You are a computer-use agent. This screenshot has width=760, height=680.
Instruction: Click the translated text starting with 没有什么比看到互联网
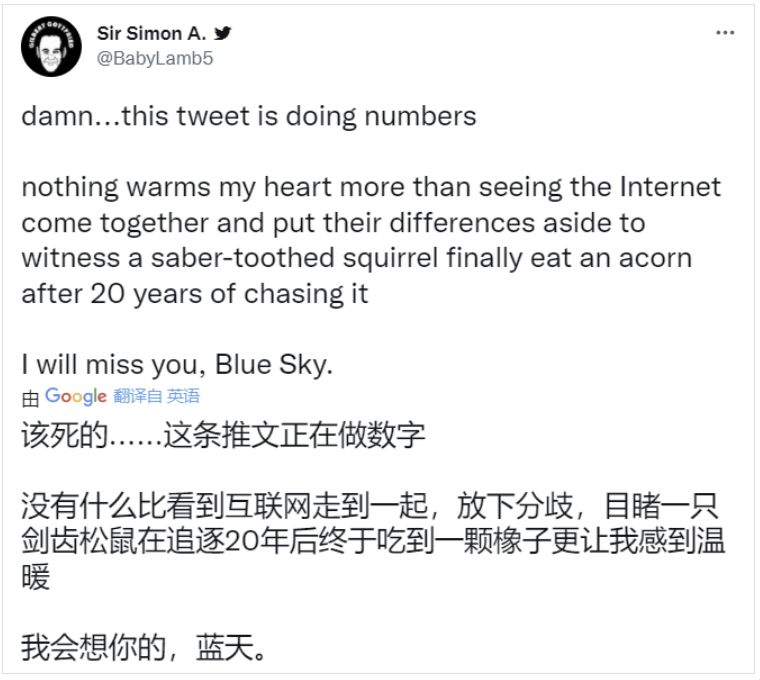[370, 506]
